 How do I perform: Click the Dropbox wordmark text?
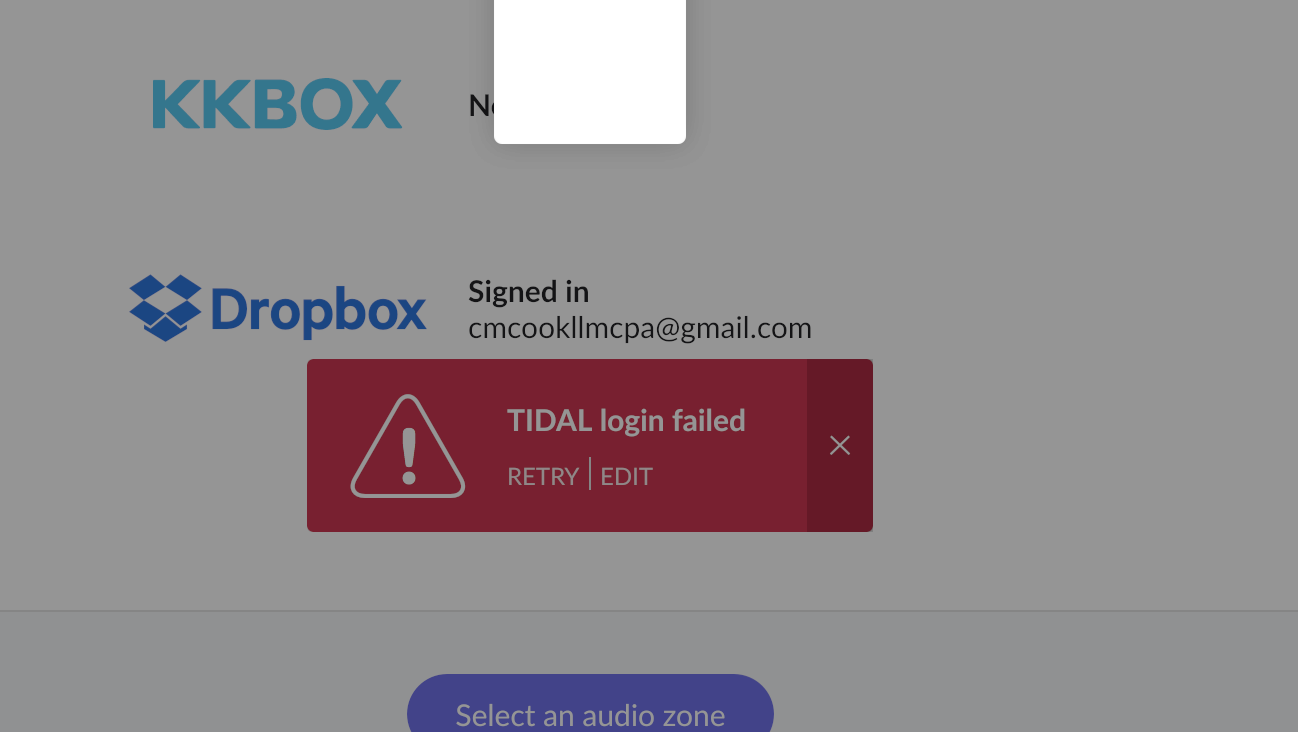pos(319,309)
